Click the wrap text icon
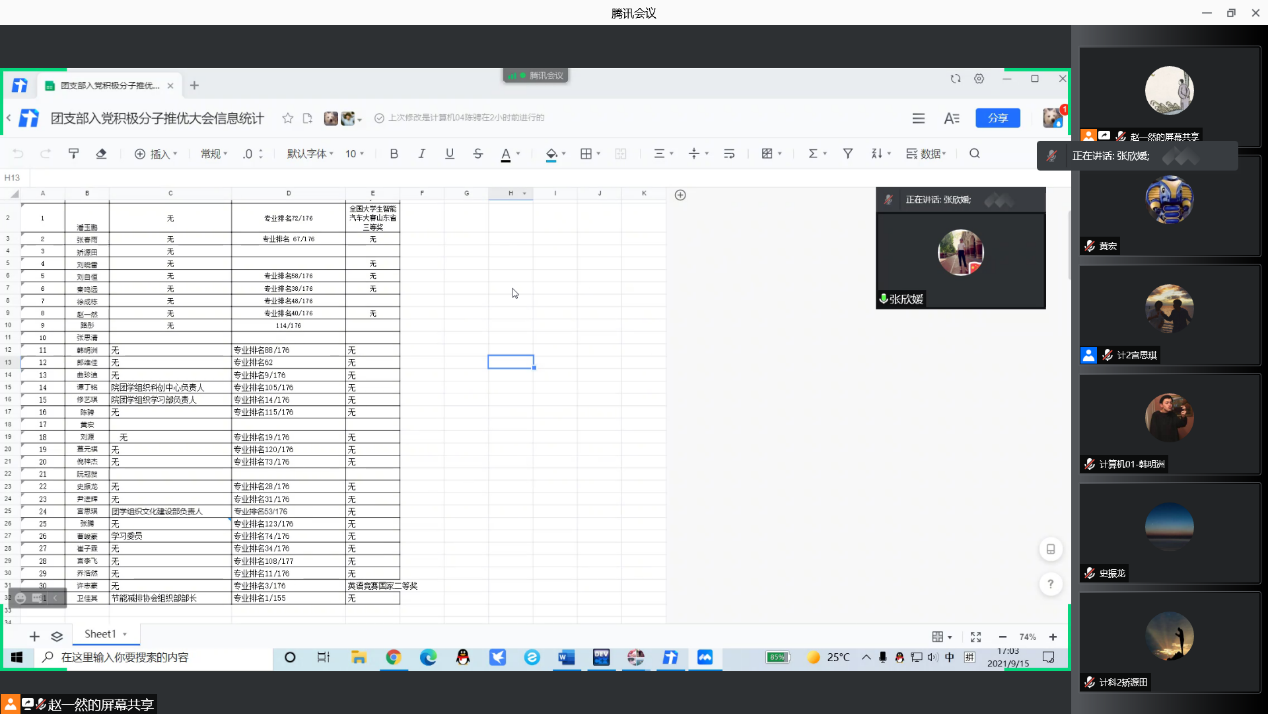Image resolution: width=1268 pixels, height=714 pixels. [729, 154]
